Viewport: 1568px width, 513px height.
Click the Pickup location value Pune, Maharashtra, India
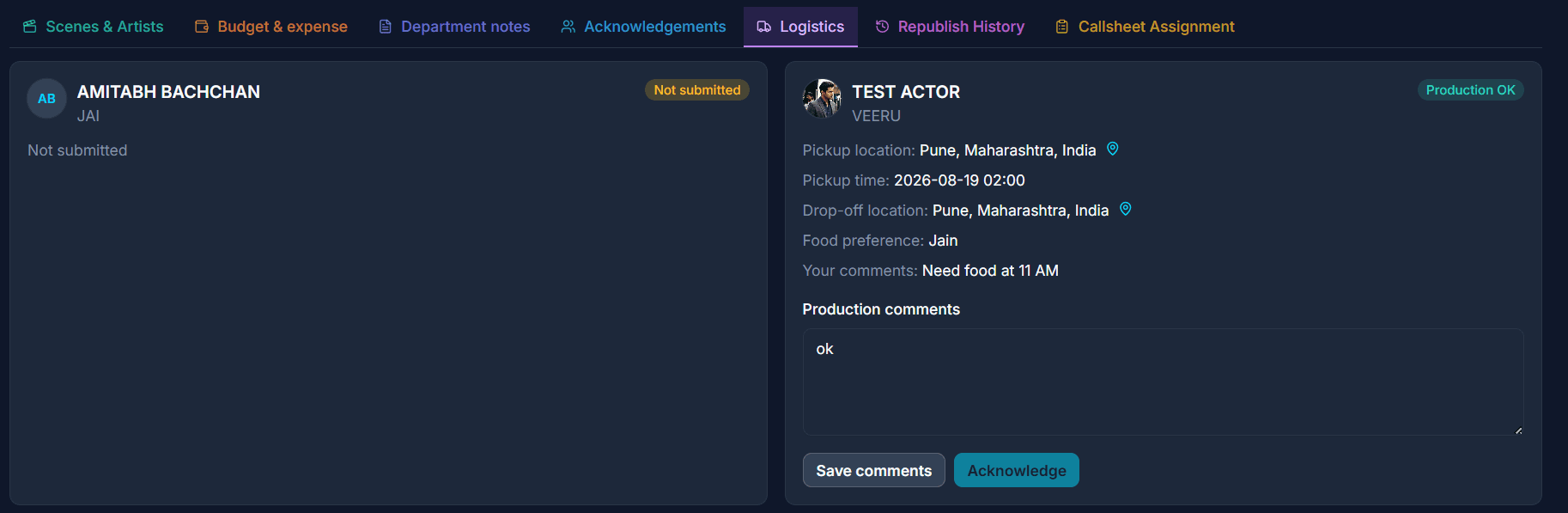[x=1007, y=150]
